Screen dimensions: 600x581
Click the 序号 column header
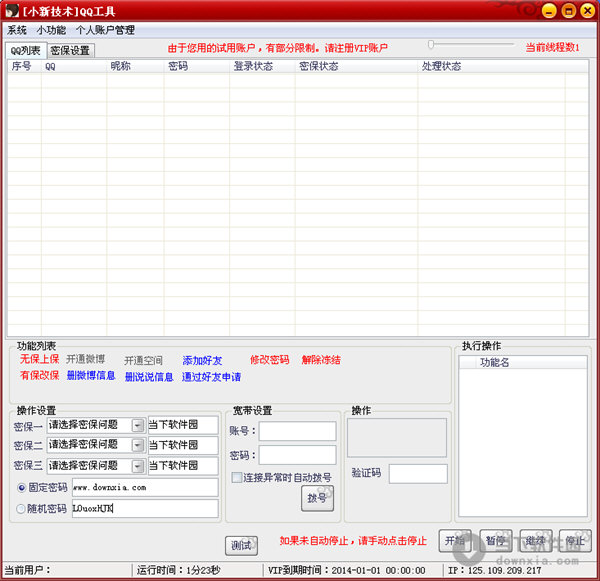(x=24, y=66)
